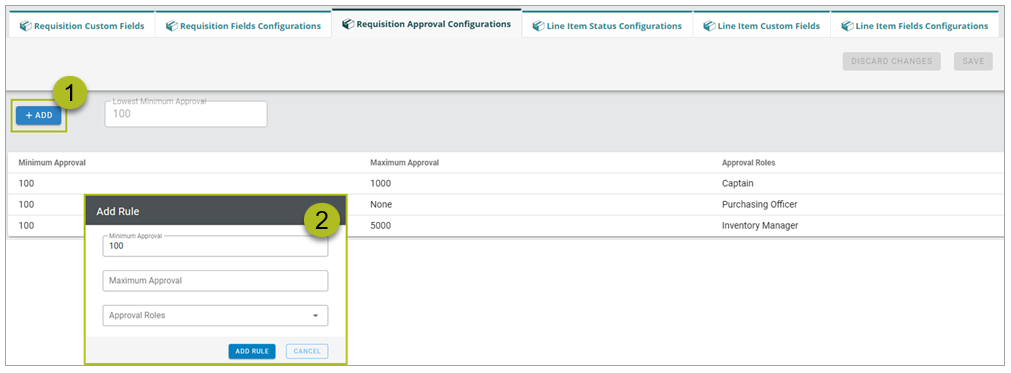This screenshot has width=1011, height=373.
Task: Click the Requisition Custom Fields box icon
Action: pos(26,26)
